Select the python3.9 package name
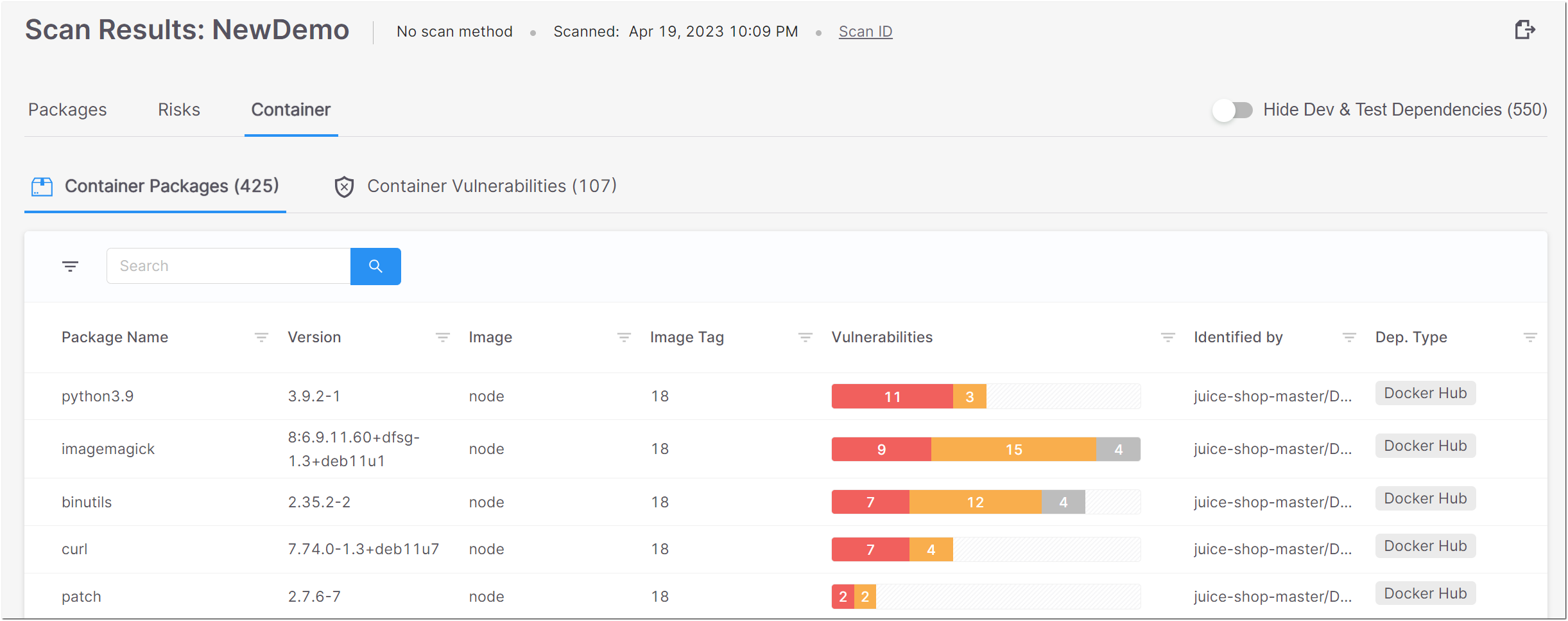This screenshot has width=1568, height=621. 98,396
